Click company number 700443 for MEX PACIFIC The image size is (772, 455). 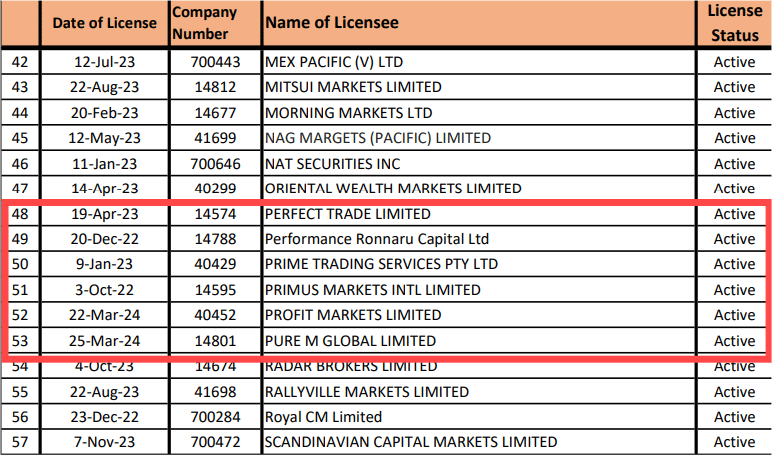point(214,61)
